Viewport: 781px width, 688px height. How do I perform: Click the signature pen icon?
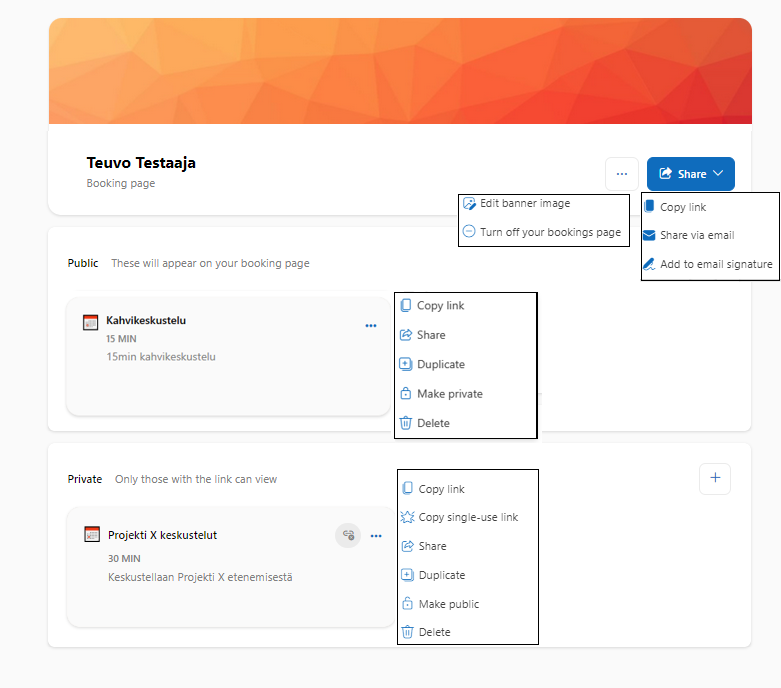[x=649, y=264]
